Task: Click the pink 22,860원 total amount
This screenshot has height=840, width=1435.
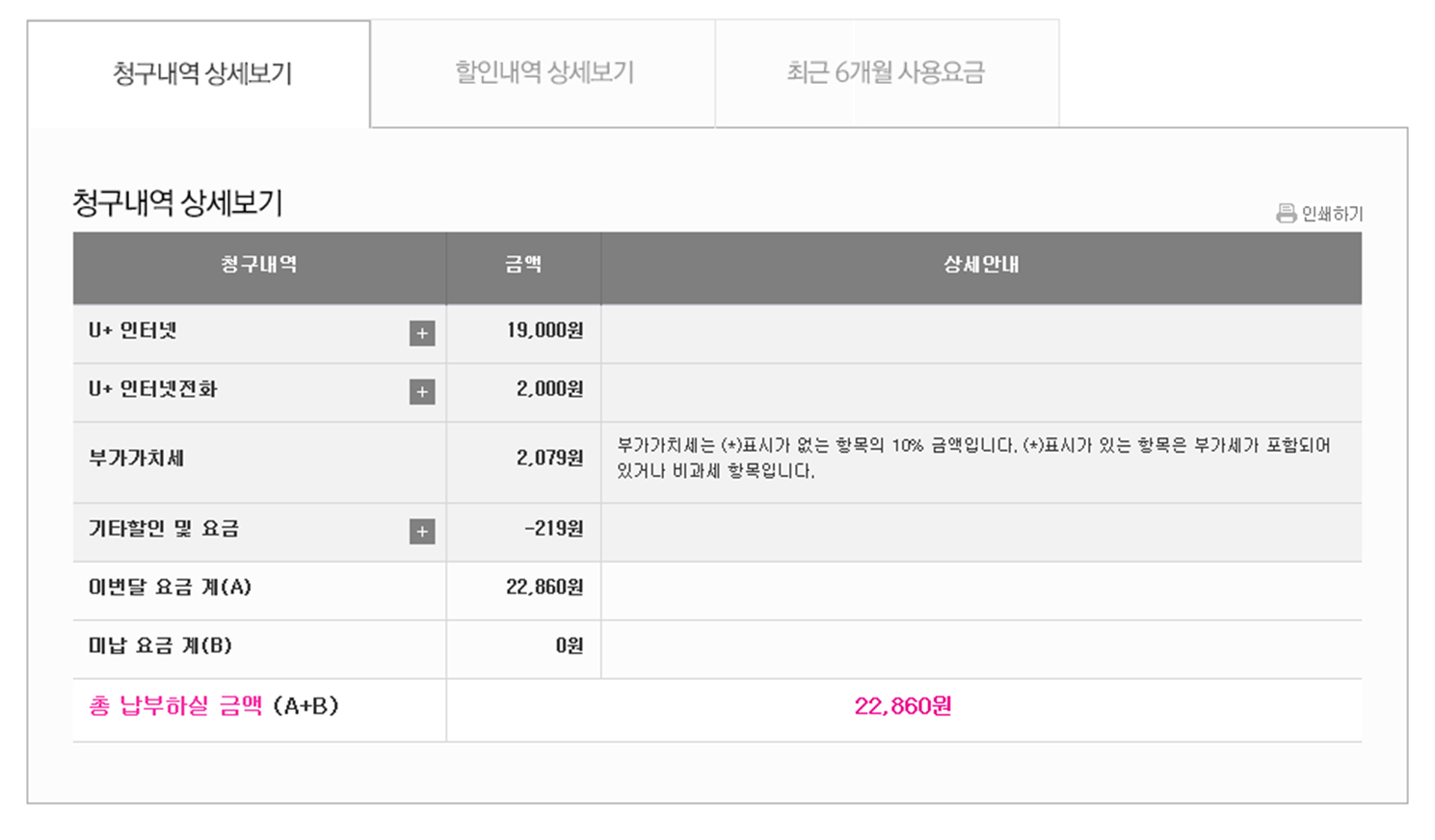Action: [902, 707]
